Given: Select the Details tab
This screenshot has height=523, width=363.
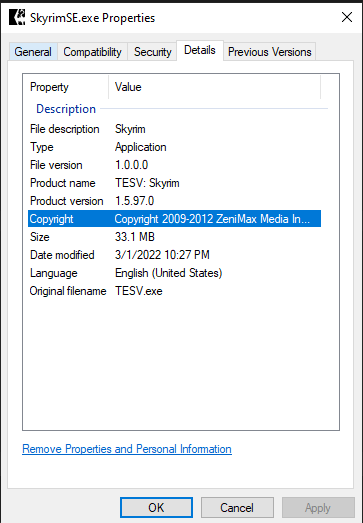Looking at the screenshot, I should 200,50.
